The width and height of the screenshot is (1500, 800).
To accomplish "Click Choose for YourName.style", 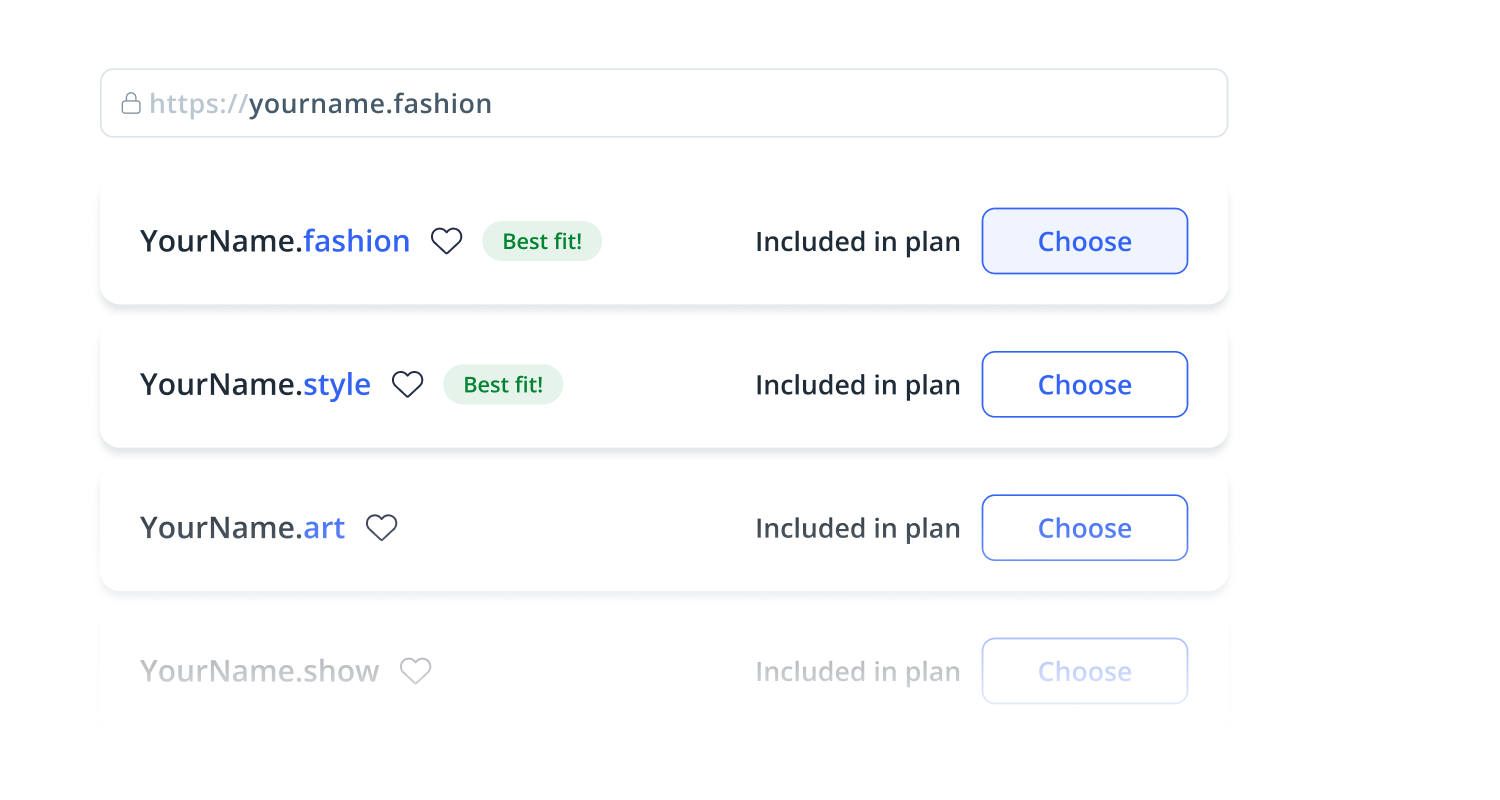I will coord(1084,384).
